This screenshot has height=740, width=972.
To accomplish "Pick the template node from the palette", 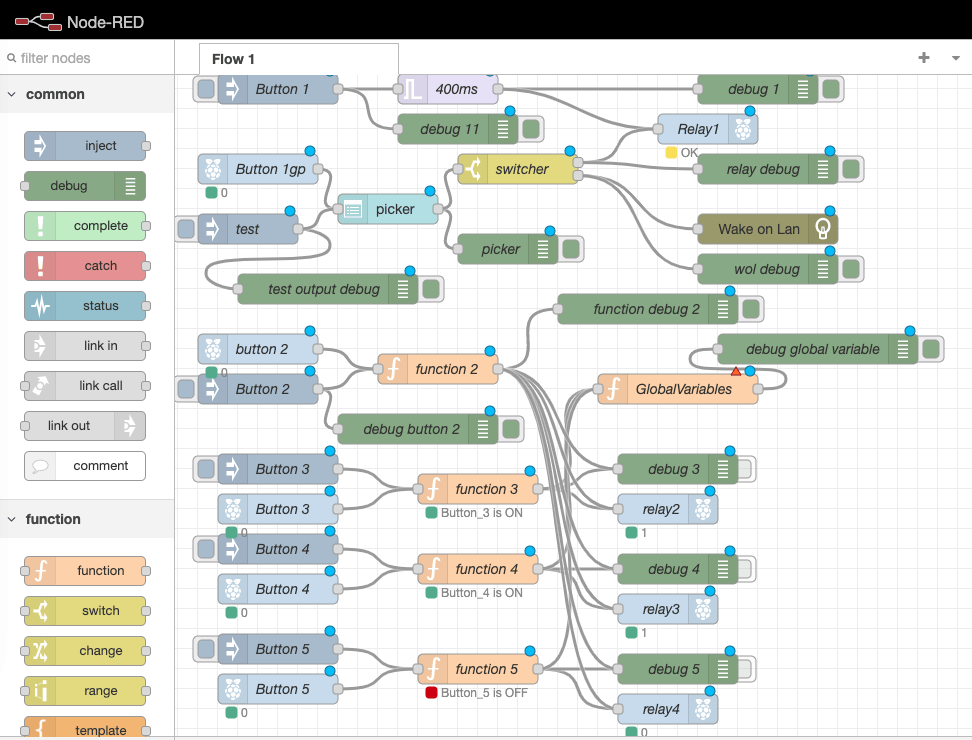I will pos(85,728).
